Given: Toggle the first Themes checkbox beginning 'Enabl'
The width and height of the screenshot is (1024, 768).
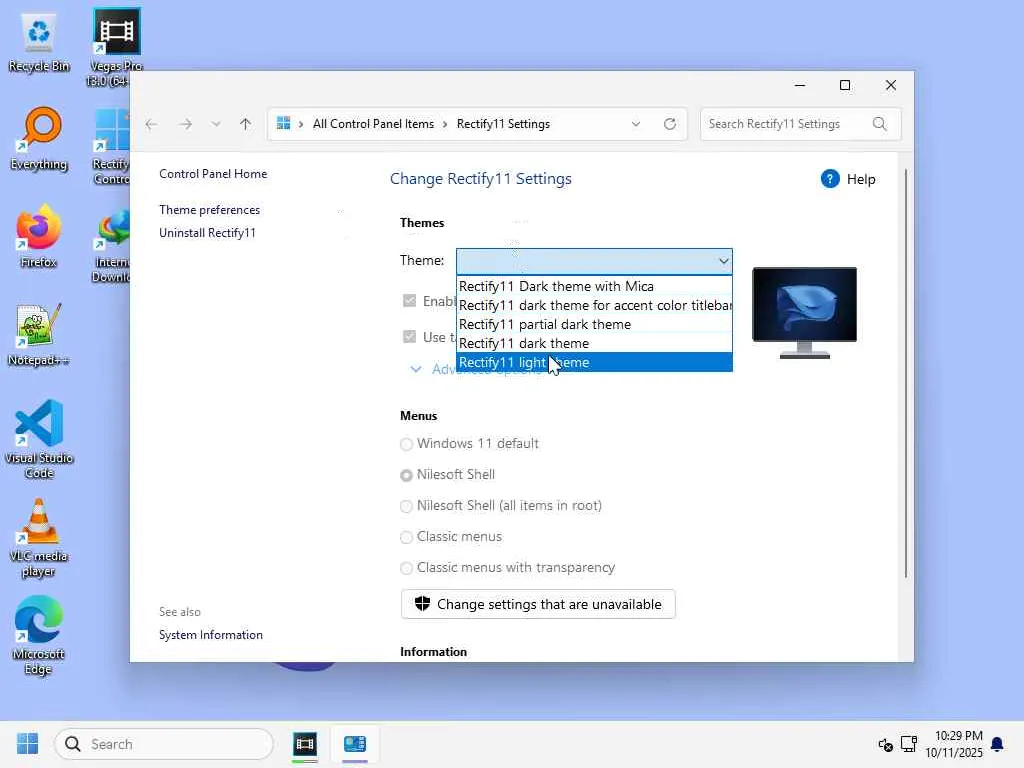Looking at the screenshot, I should (x=409, y=300).
